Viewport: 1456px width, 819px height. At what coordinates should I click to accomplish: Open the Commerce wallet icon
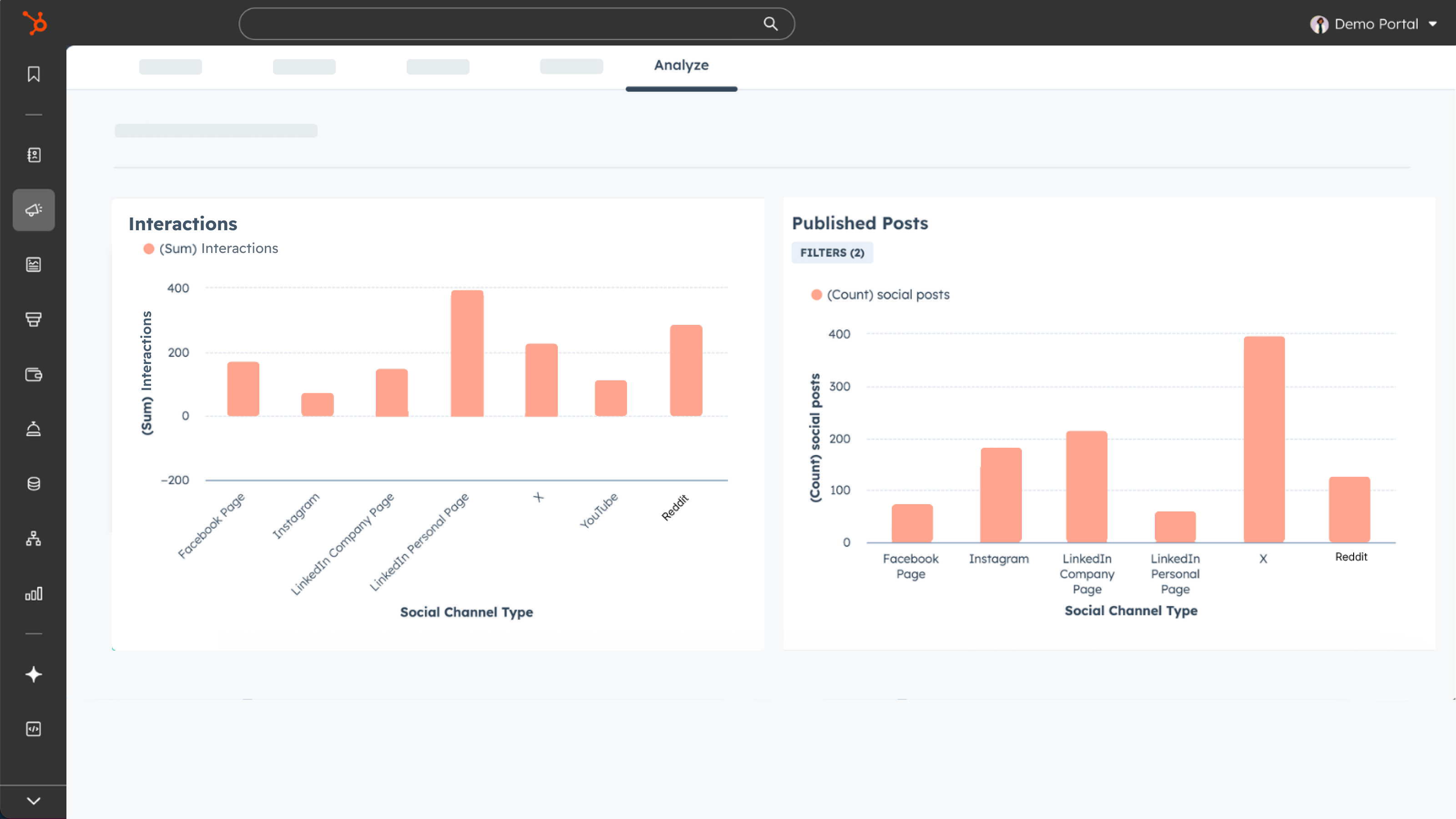coord(34,374)
